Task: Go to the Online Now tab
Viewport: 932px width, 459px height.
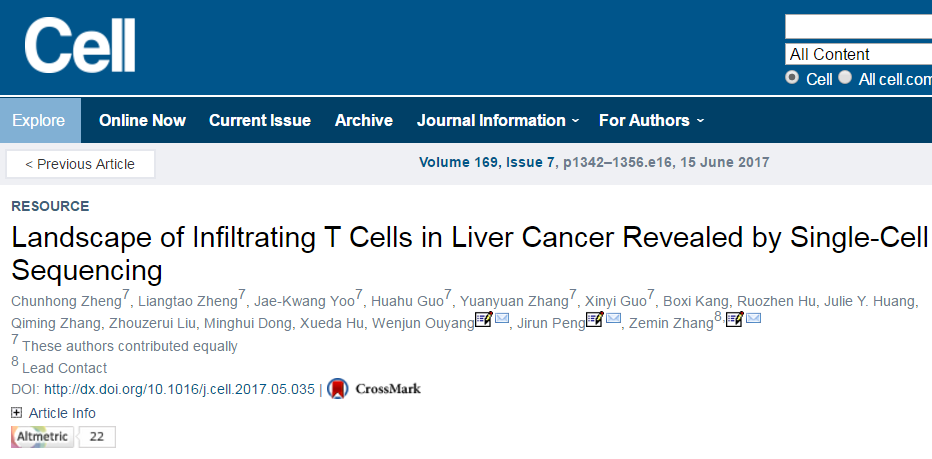Action: (142, 120)
